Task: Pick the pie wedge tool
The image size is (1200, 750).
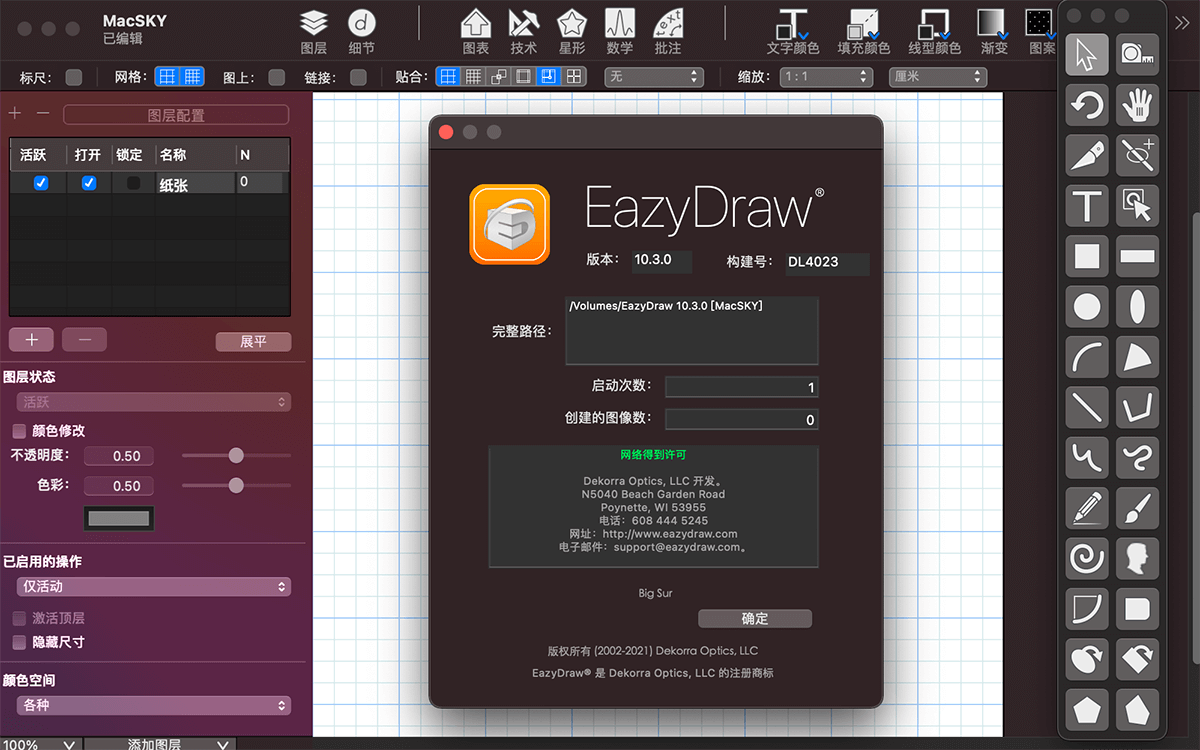Action: pyautogui.click(x=1137, y=356)
